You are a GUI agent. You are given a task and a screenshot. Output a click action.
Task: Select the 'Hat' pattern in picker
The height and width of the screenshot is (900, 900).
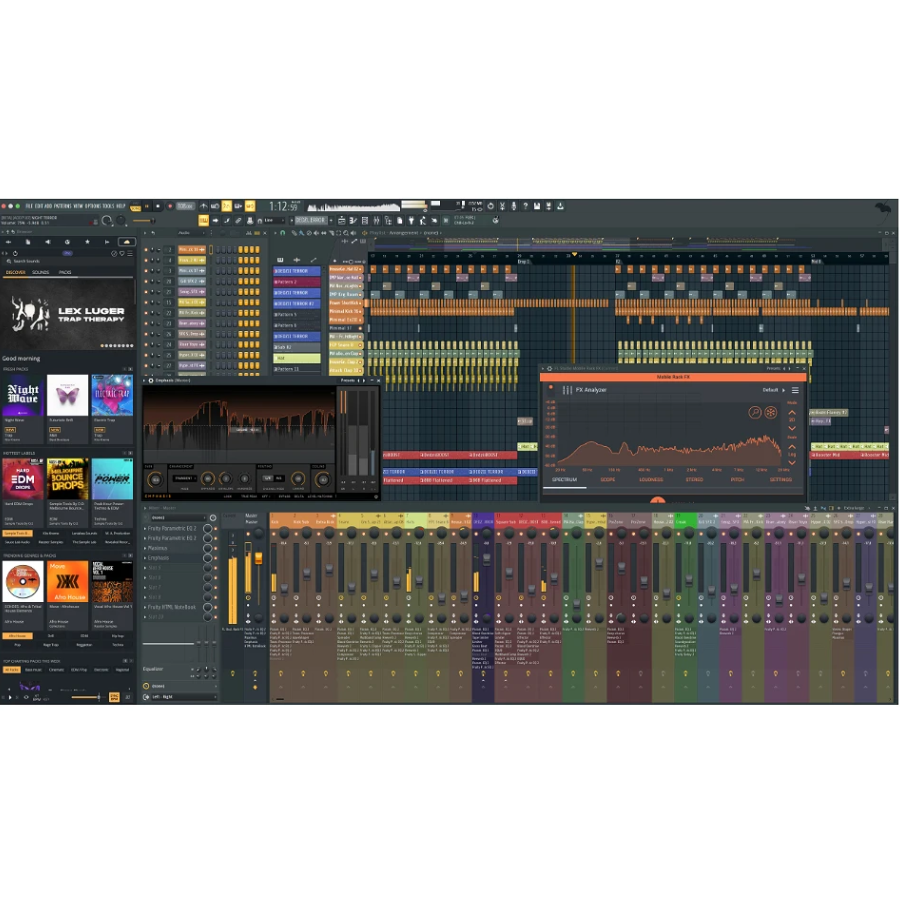click(x=296, y=358)
